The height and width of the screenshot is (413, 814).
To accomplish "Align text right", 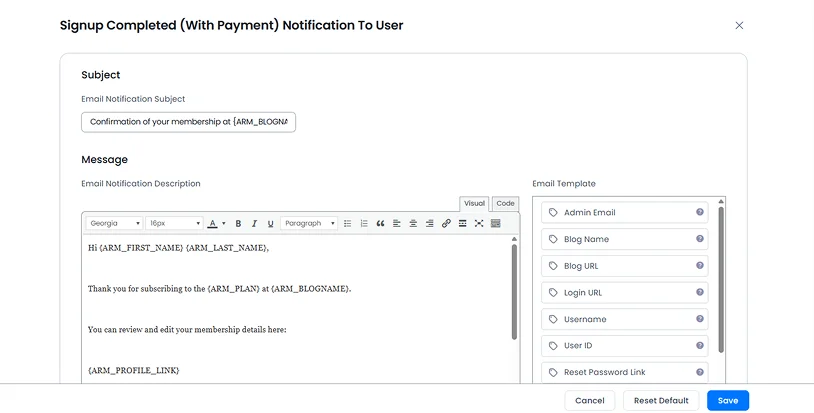I will [x=429, y=224].
